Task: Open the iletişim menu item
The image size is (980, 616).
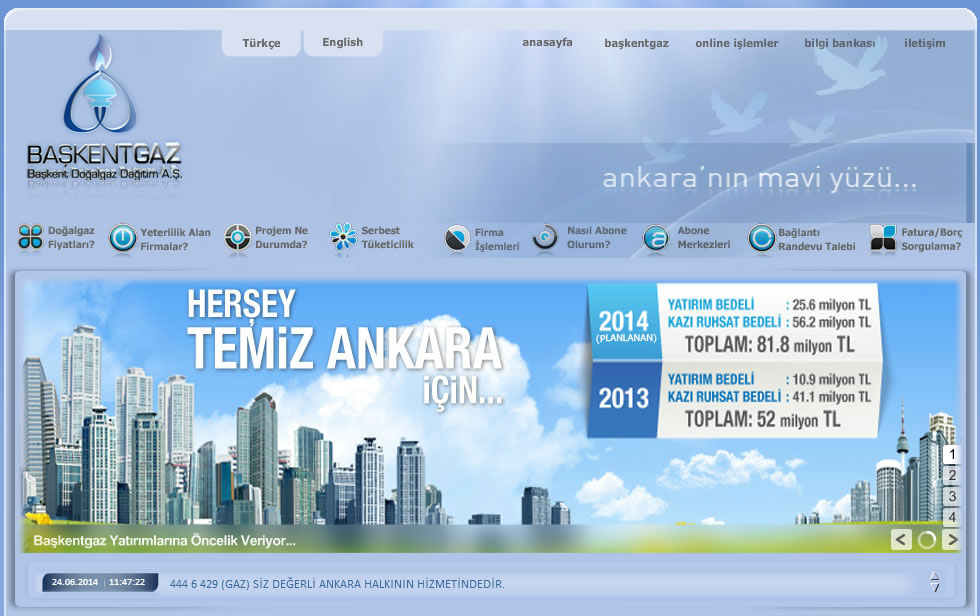Action: coord(924,43)
